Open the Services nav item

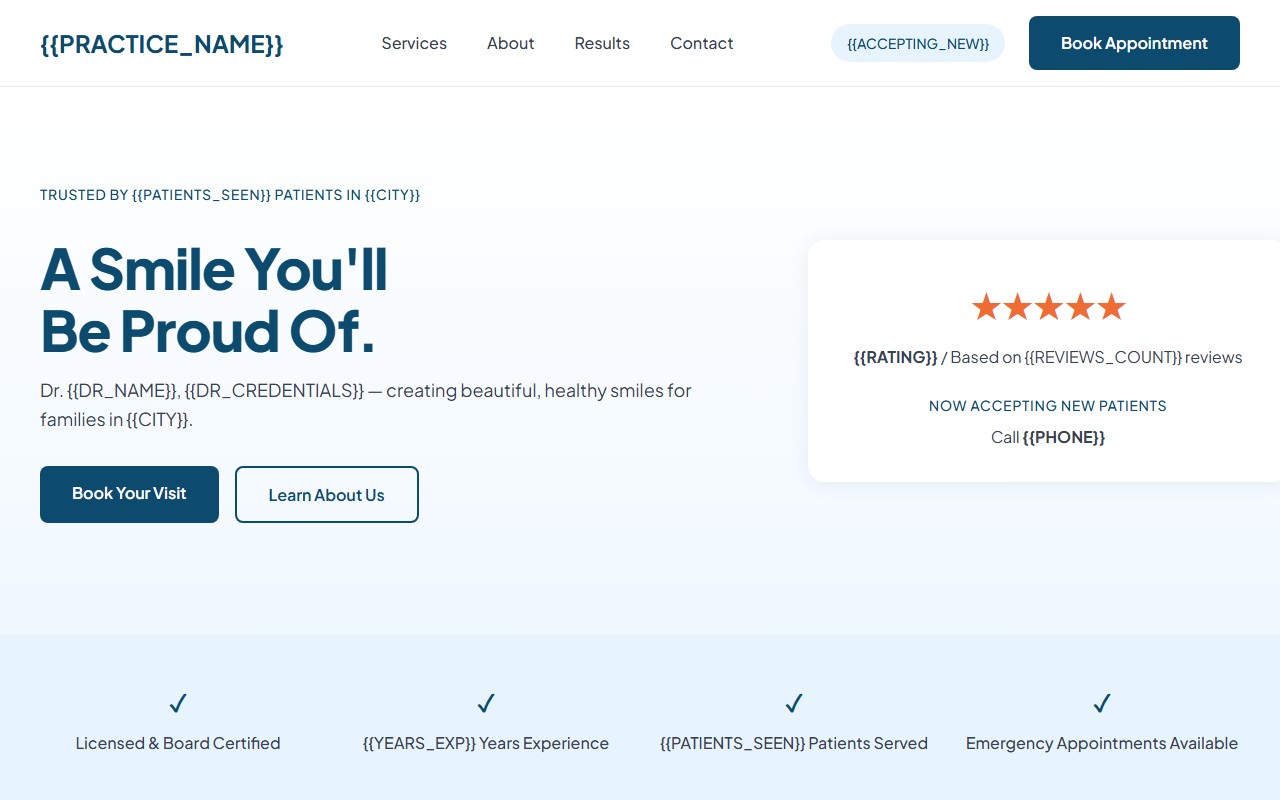point(414,43)
